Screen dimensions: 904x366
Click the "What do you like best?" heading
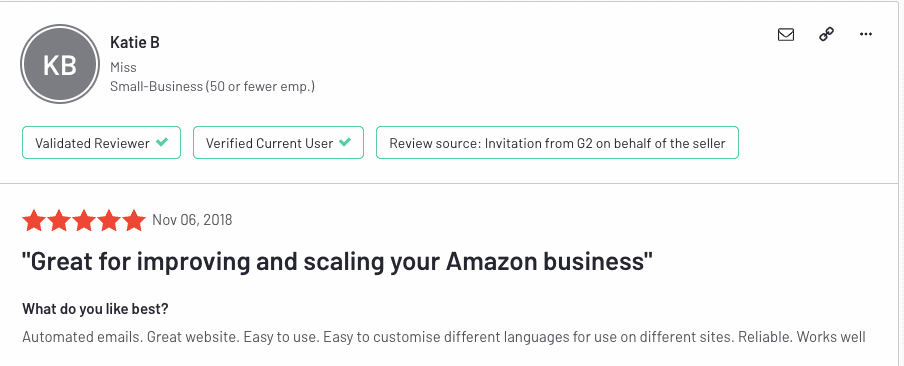coord(95,309)
